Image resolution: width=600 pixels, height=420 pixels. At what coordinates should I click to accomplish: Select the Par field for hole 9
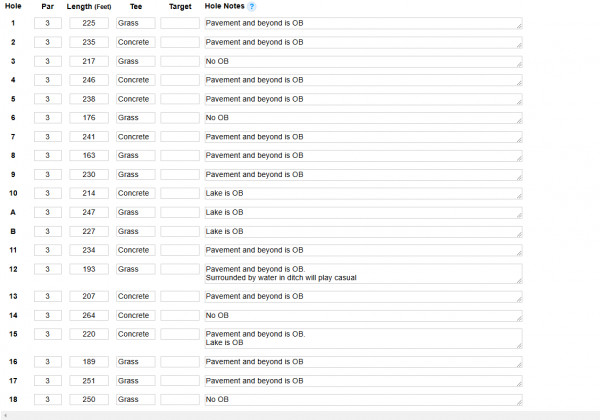(47, 174)
